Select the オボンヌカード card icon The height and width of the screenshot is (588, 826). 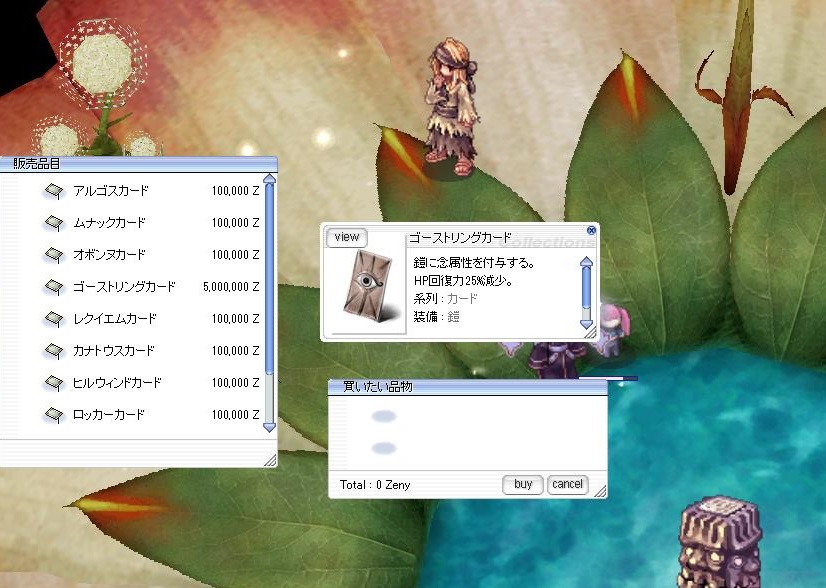(53, 255)
